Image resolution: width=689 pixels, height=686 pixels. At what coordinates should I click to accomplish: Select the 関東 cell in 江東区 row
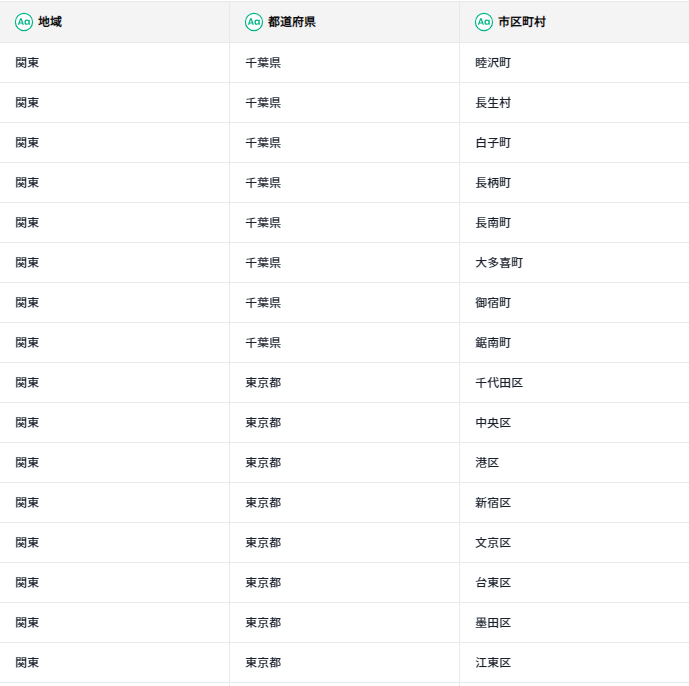point(114,663)
